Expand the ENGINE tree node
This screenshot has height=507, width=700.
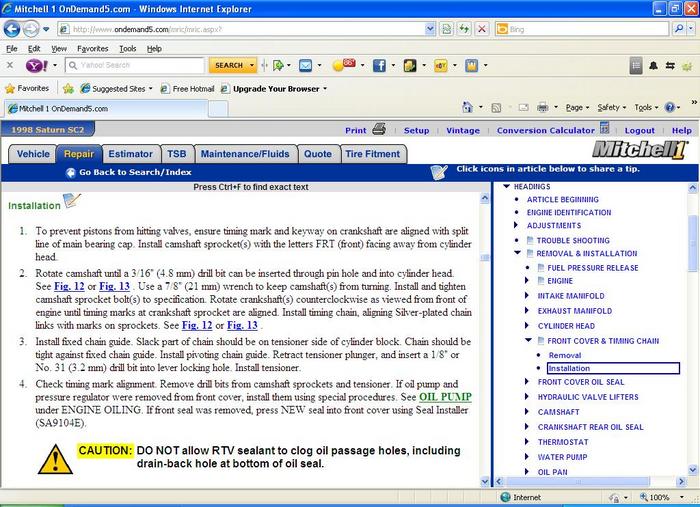(x=527, y=281)
